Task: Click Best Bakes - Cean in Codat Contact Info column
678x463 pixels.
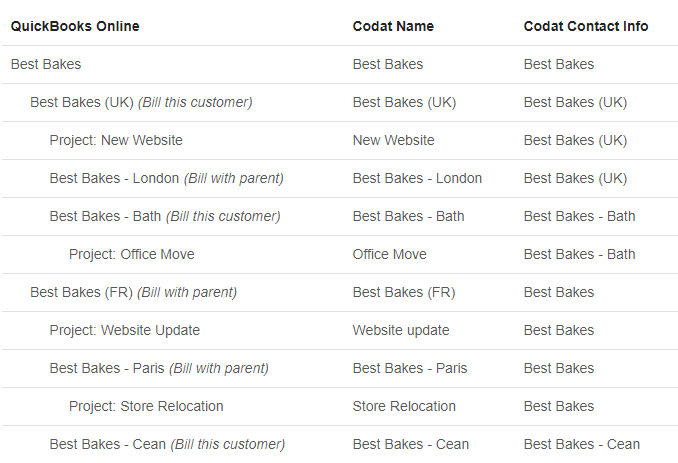Action: click(x=581, y=444)
